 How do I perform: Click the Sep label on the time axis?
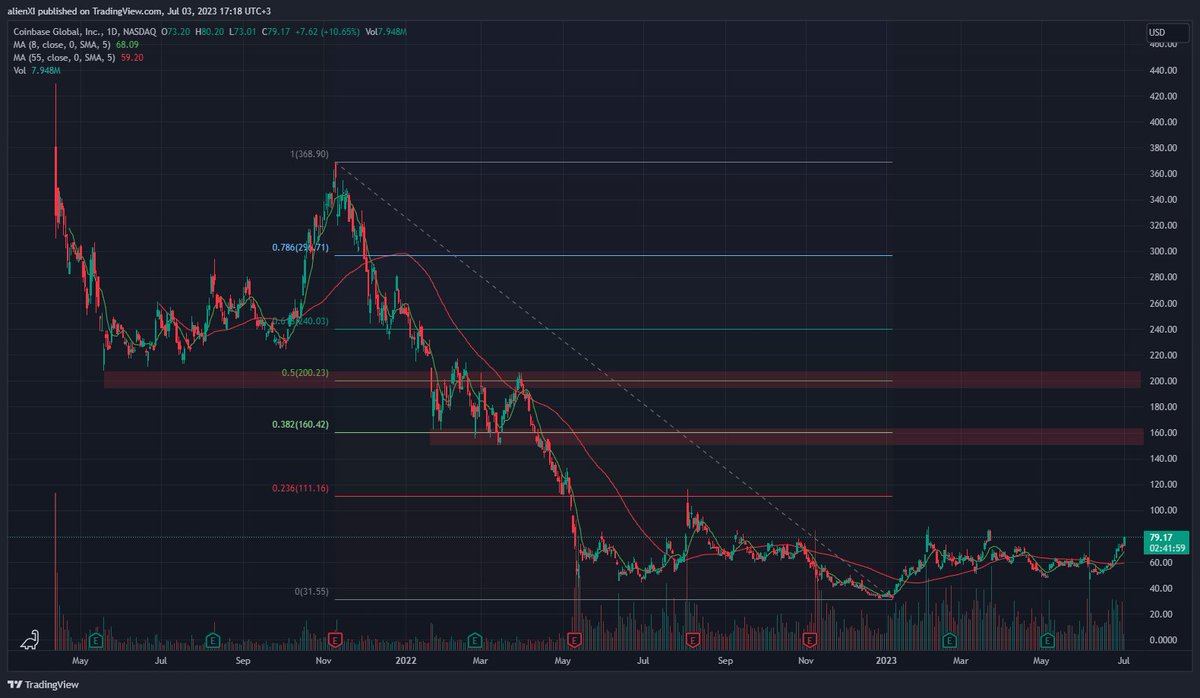click(x=242, y=661)
